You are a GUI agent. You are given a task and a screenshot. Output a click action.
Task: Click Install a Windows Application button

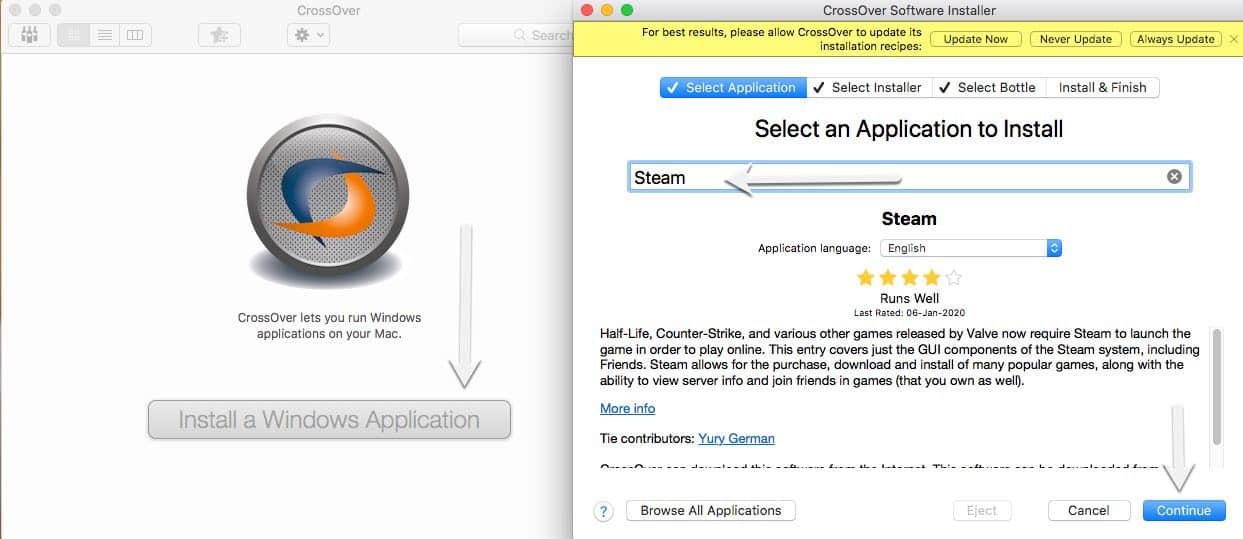coord(329,420)
